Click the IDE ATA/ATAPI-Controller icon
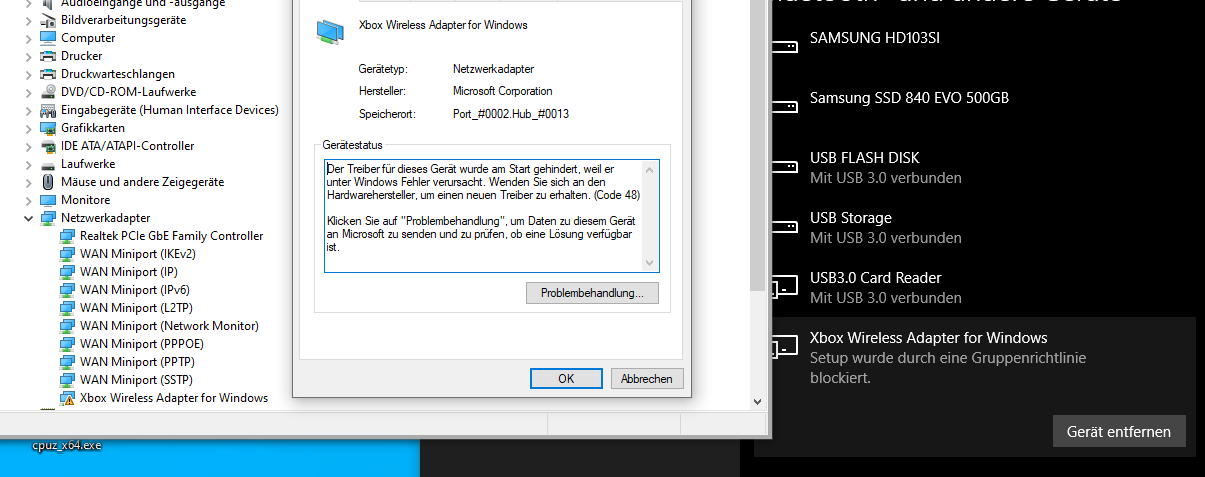1205x477 pixels. [48, 146]
